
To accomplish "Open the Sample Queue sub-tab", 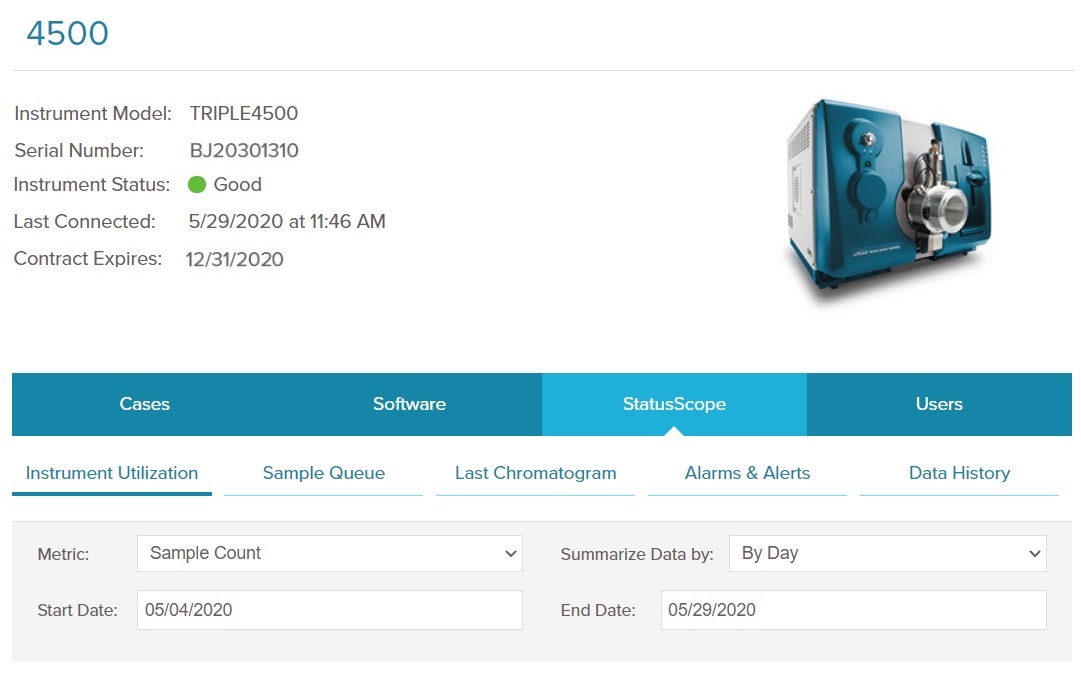I will coord(323,473).
